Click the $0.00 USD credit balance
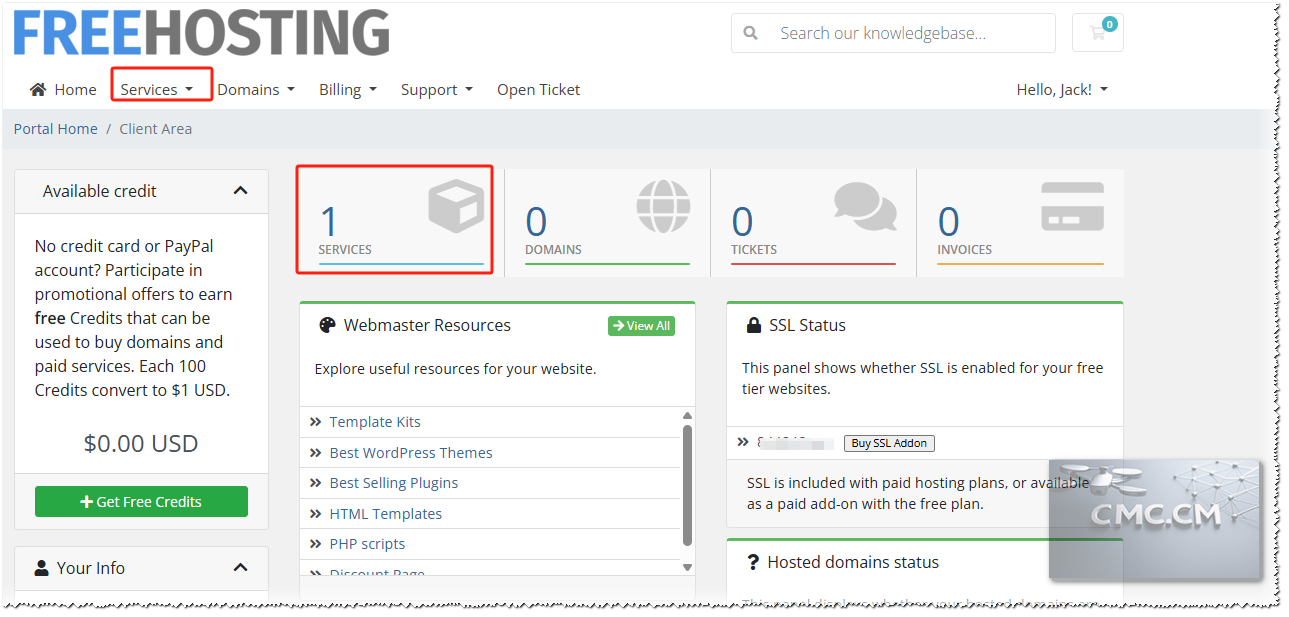This screenshot has width=1289, height=617. coord(141,443)
